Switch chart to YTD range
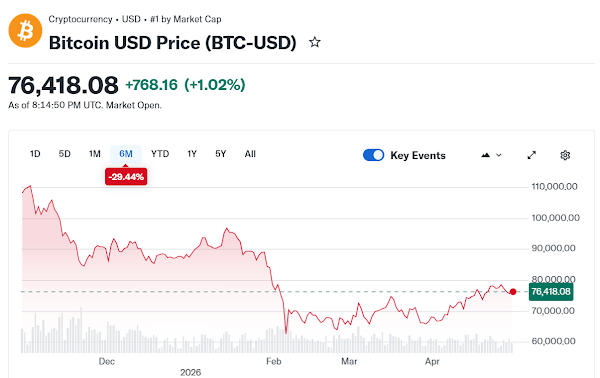Screen dimensions: 600x378 coord(160,154)
